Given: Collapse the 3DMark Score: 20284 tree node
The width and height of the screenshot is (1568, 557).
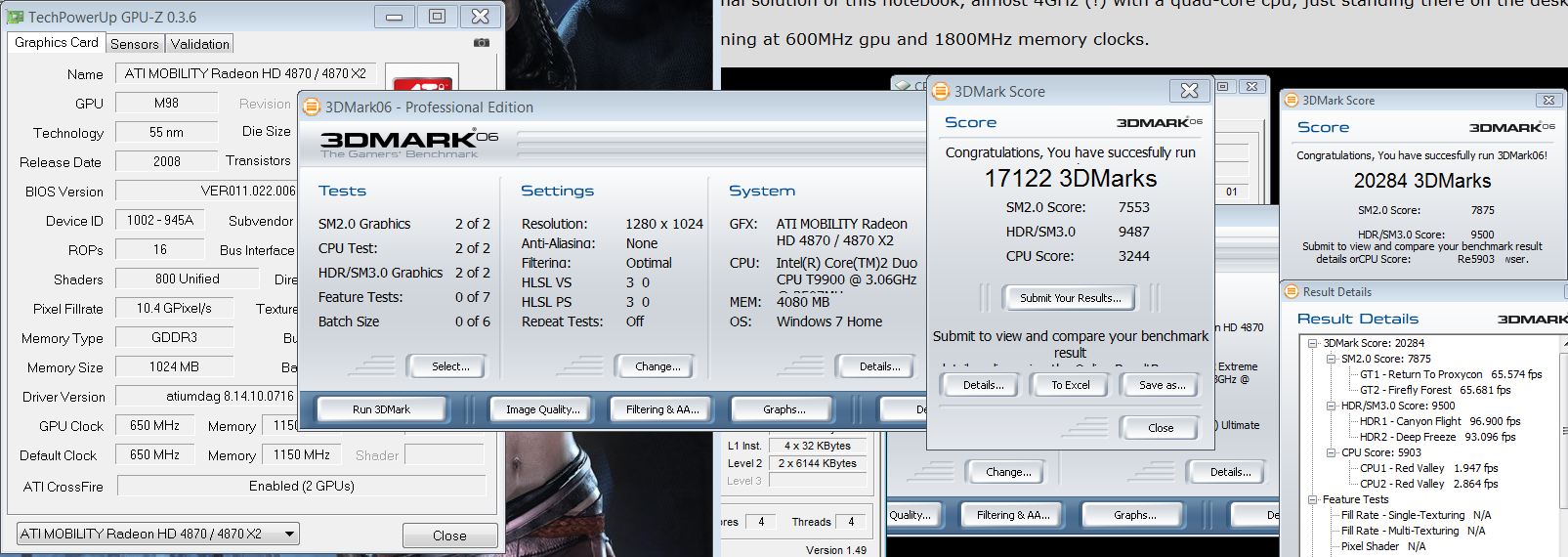Looking at the screenshot, I should [1314, 343].
